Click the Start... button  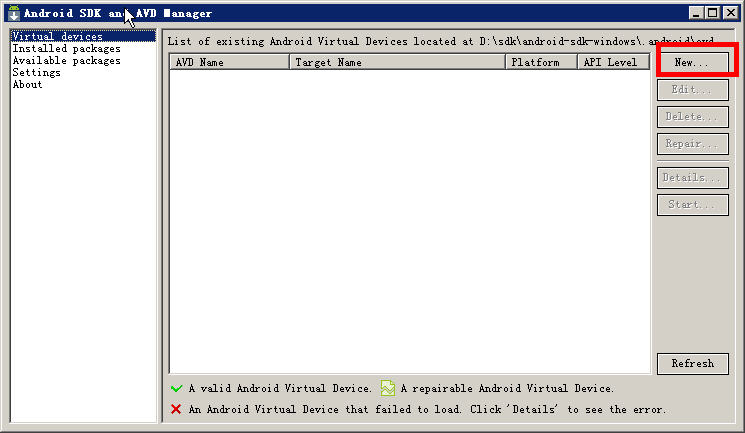tap(692, 205)
